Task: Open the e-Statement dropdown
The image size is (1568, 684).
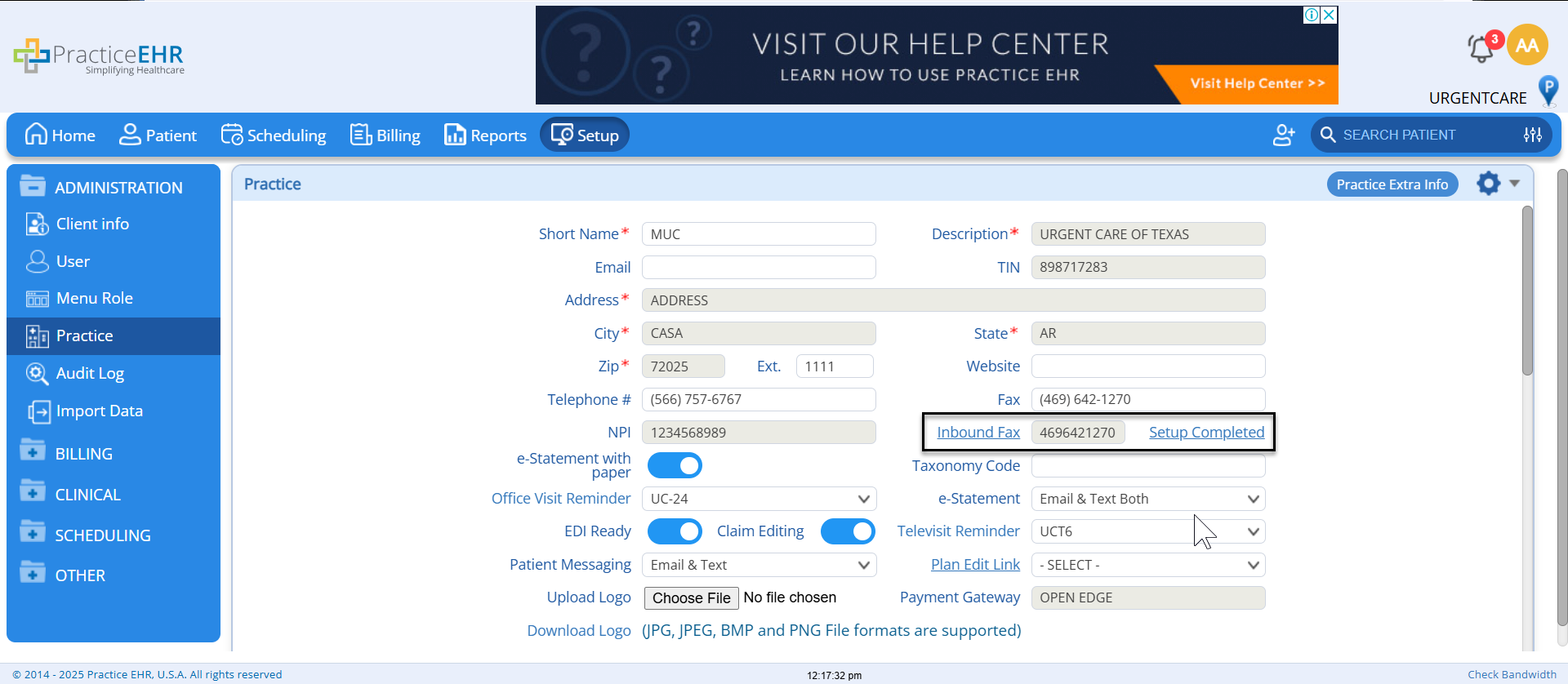Action: 1148,499
